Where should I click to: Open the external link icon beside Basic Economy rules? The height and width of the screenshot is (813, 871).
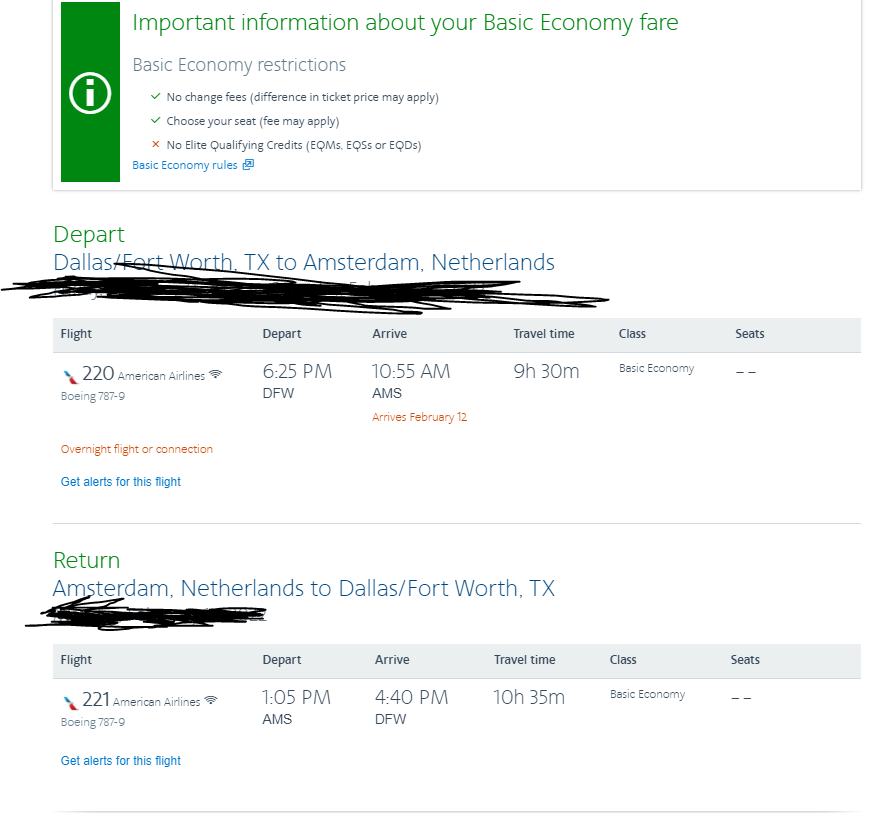pyautogui.click(x=248, y=165)
